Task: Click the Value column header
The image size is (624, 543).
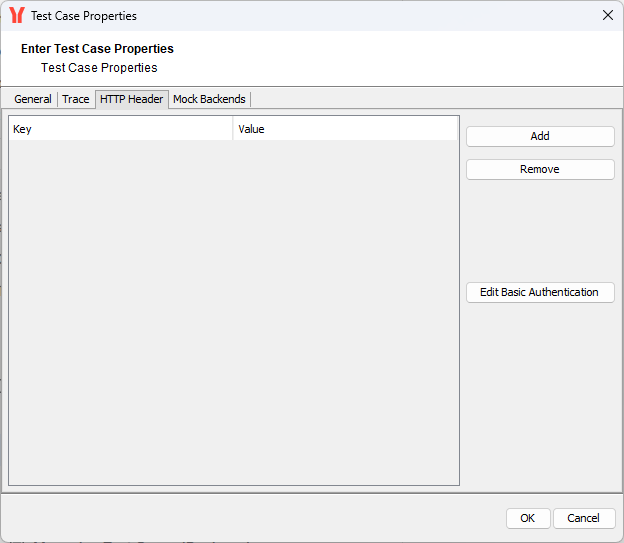Action: pyautogui.click(x=345, y=129)
